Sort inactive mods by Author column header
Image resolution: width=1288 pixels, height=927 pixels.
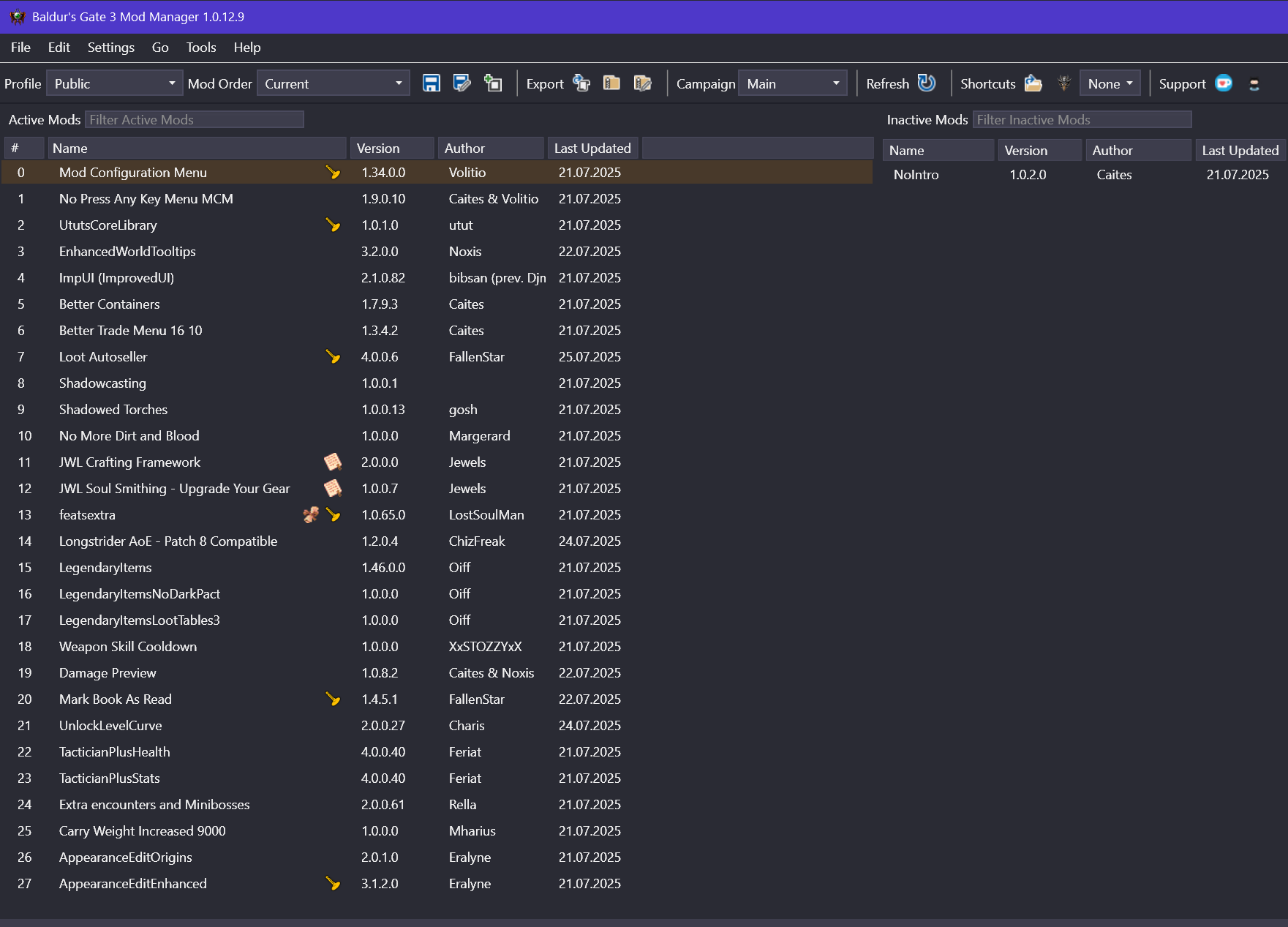click(x=1139, y=151)
